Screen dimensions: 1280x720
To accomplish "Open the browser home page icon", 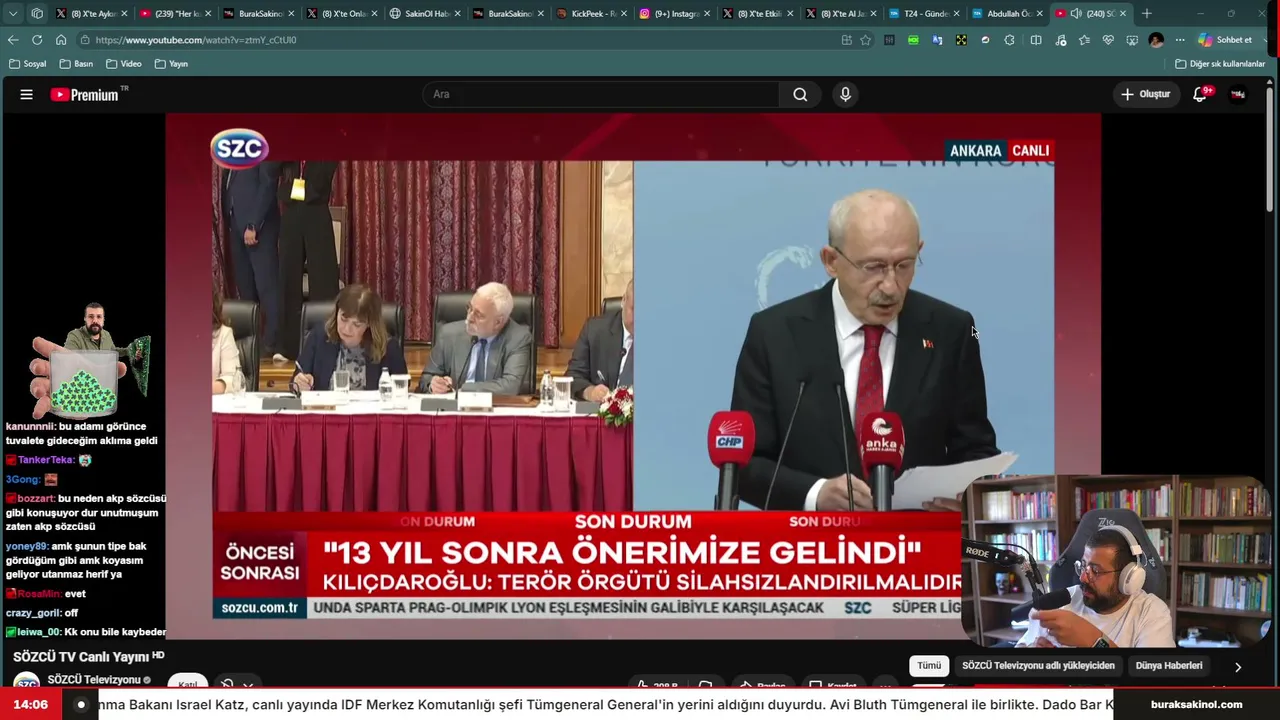I will pos(61,40).
